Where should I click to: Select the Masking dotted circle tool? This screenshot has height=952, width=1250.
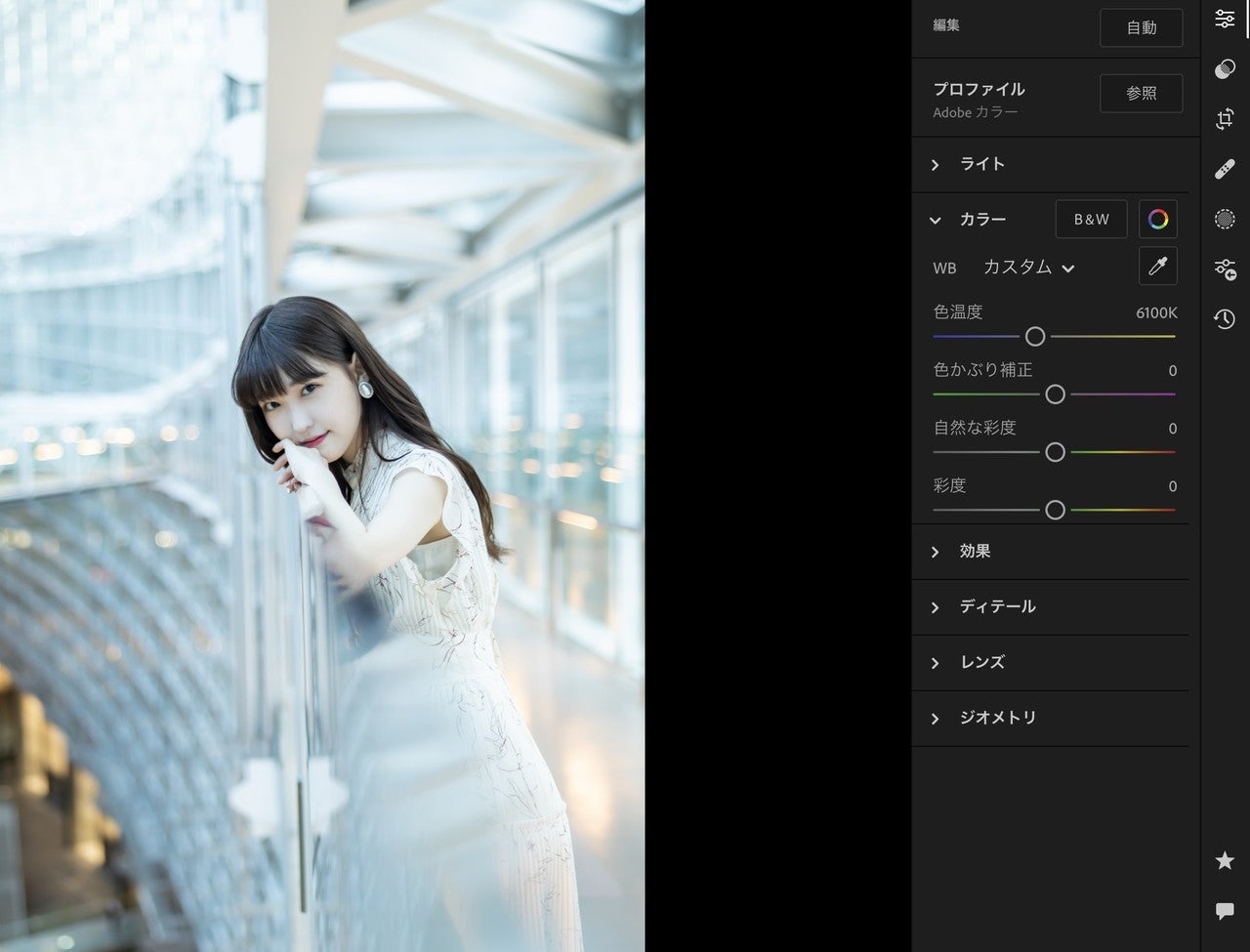[1225, 220]
